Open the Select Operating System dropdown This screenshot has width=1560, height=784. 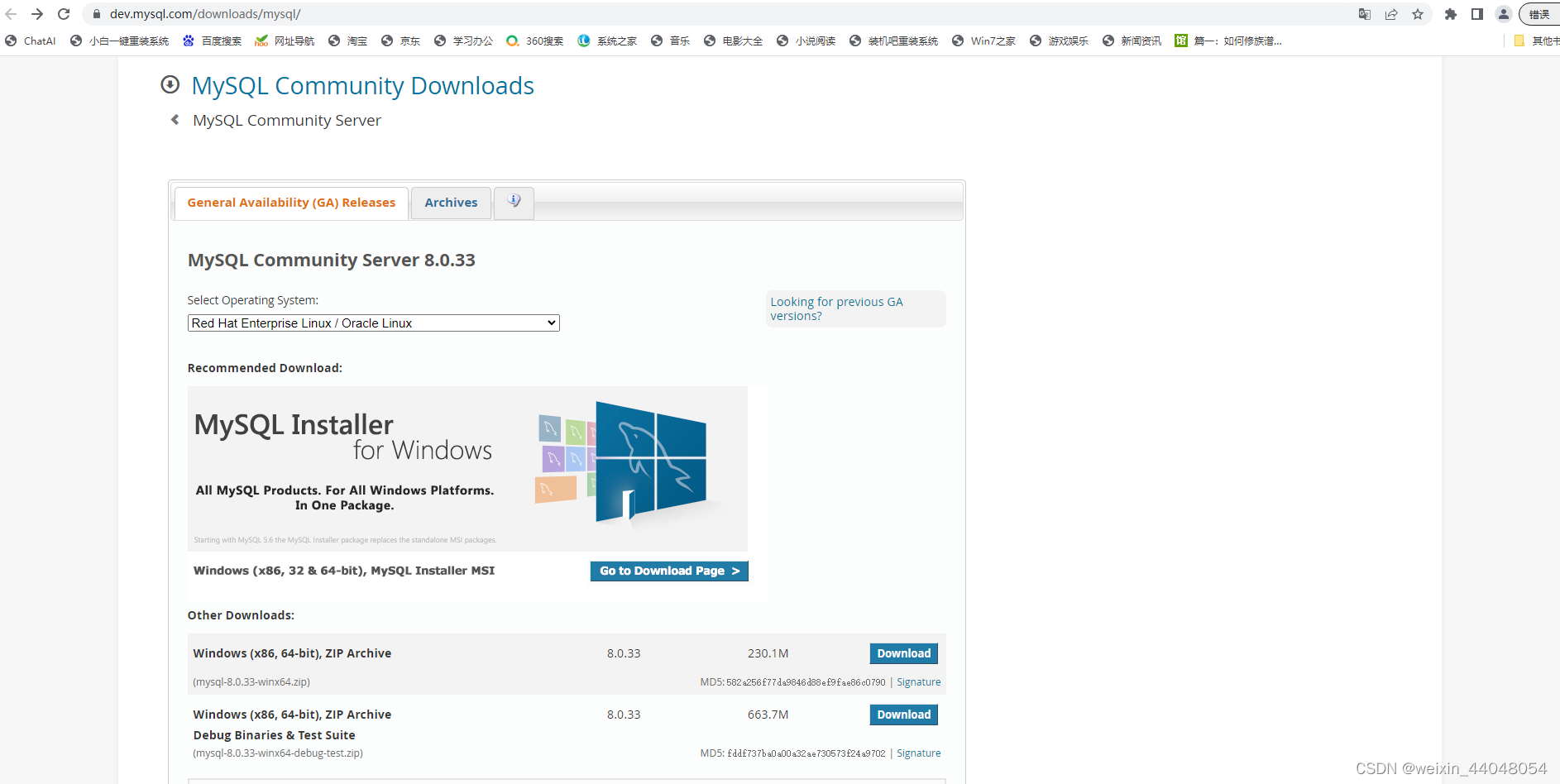point(373,323)
